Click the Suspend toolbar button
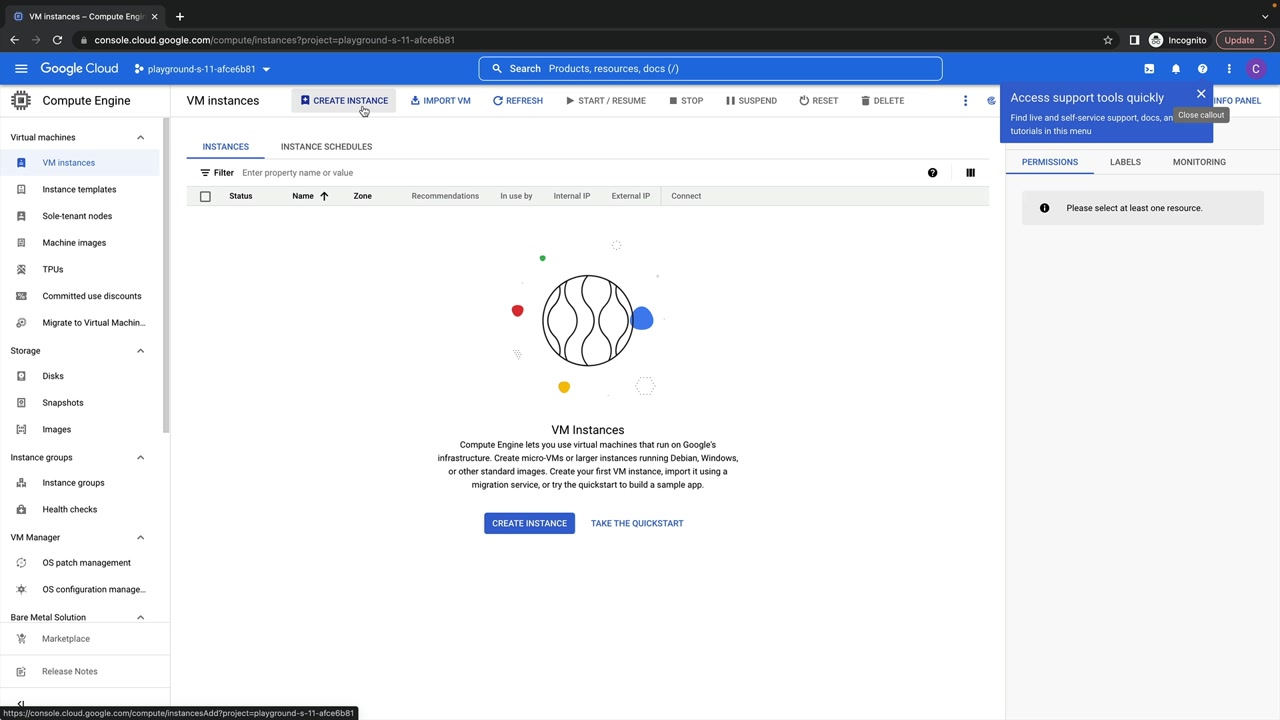1280x720 pixels. 751,101
